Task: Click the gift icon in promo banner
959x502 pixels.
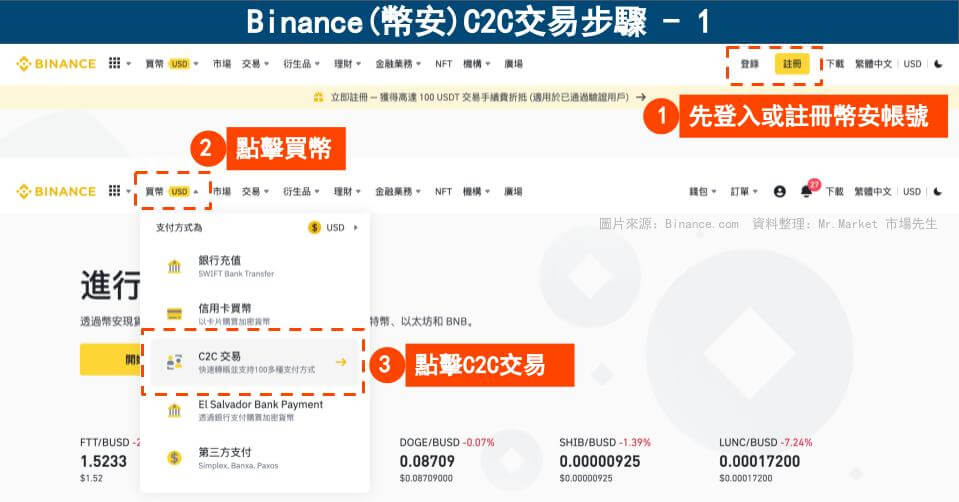Action: point(318,97)
